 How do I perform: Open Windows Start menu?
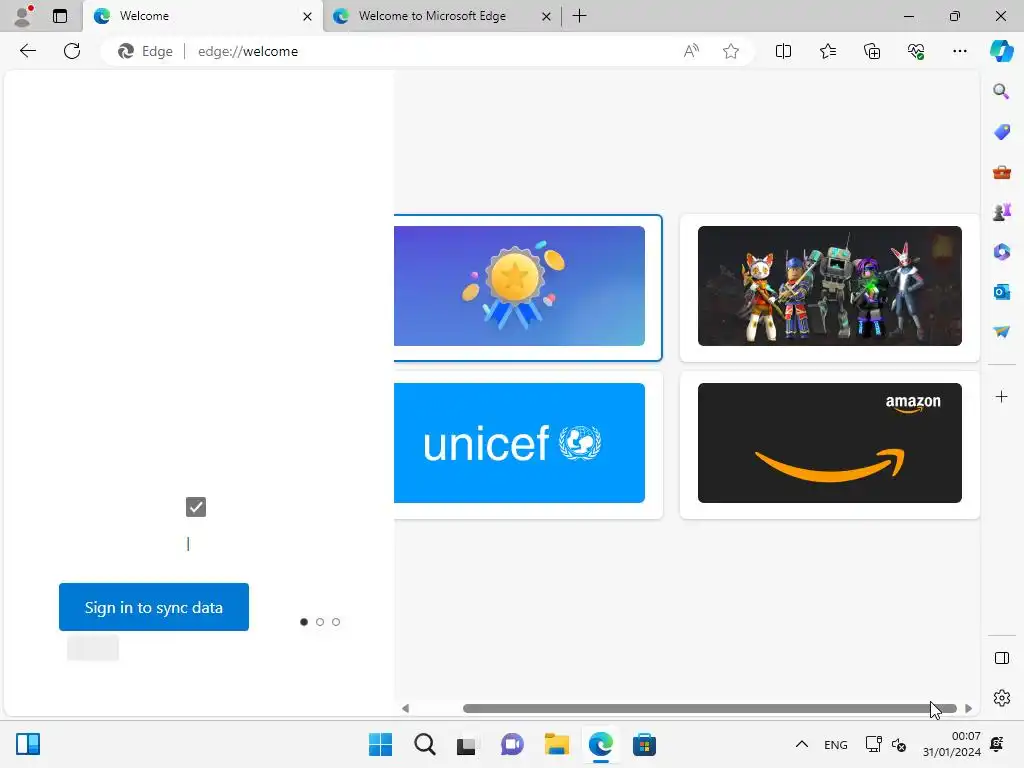[x=380, y=744]
